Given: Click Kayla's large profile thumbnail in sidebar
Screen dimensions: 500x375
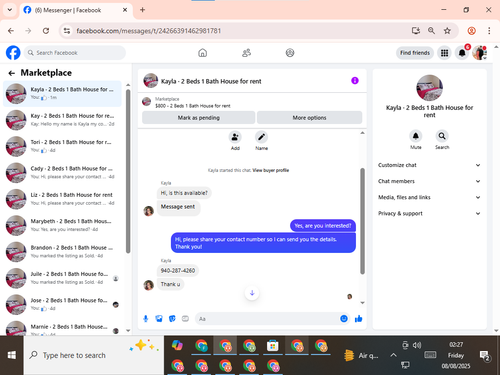Looking at the screenshot, I should (x=429, y=88).
